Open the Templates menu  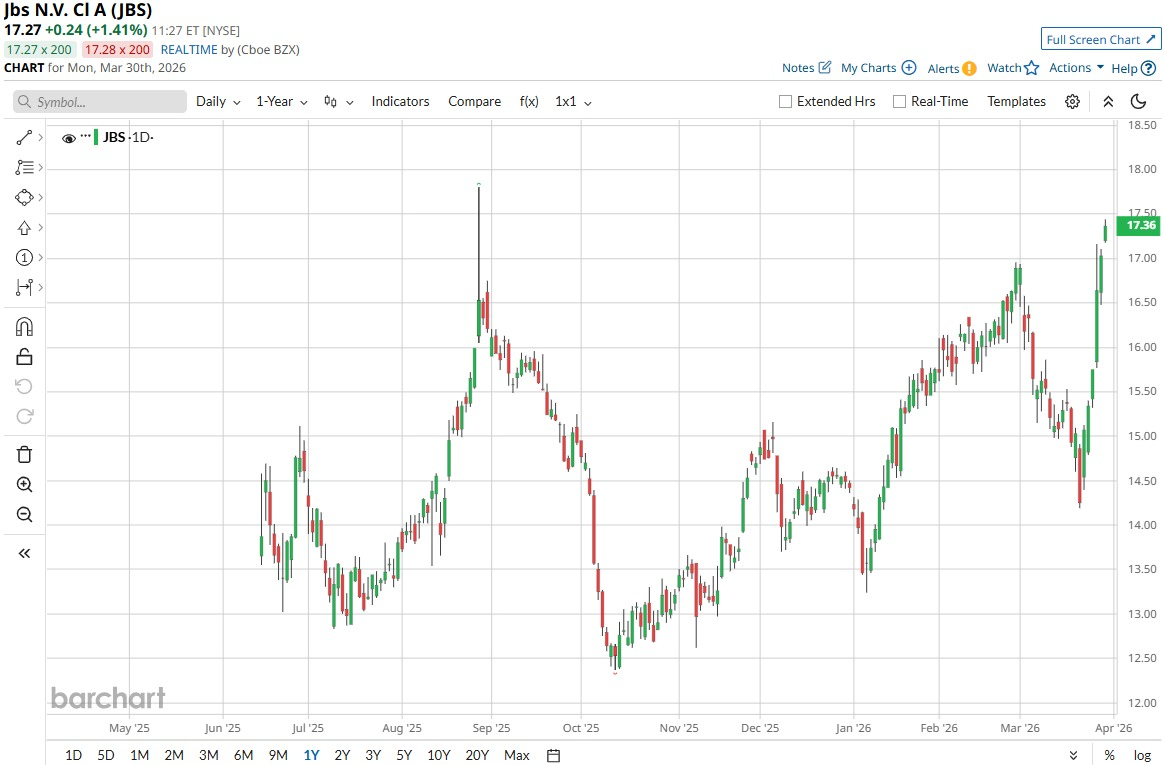tap(1016, 102)
